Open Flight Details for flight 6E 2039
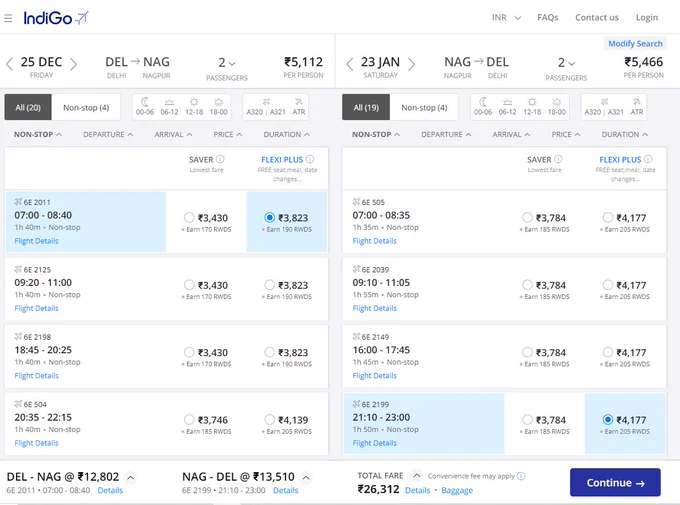The image size is (680, 505). [x=374, y=308]
